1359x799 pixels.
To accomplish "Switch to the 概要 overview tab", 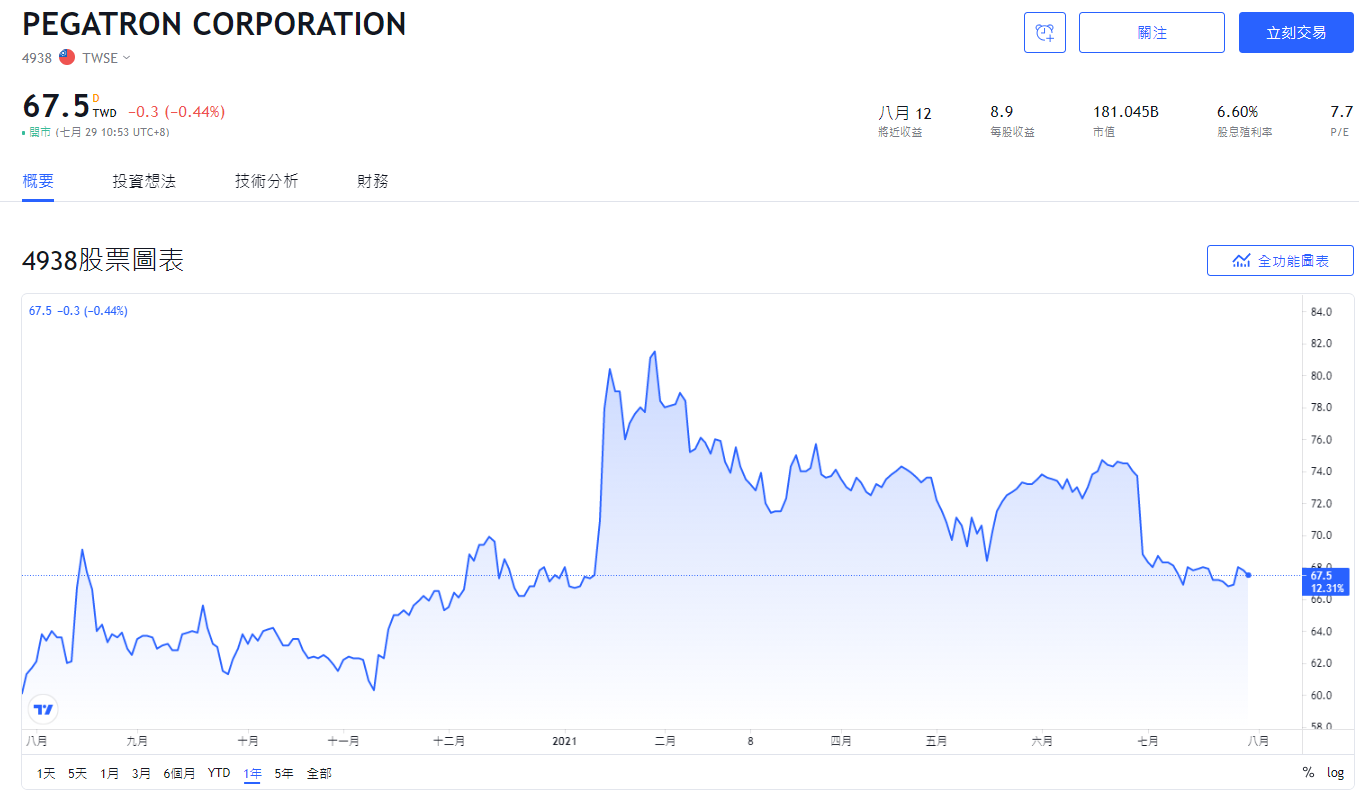I will (38, 181).
